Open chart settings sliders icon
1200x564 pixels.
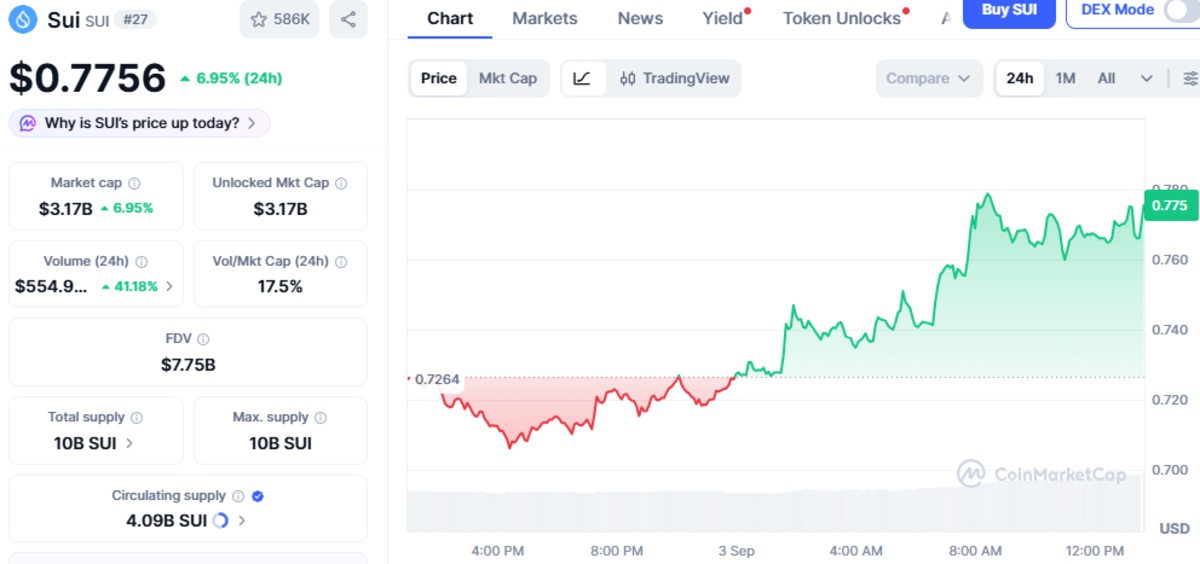tap(1189, 78)
